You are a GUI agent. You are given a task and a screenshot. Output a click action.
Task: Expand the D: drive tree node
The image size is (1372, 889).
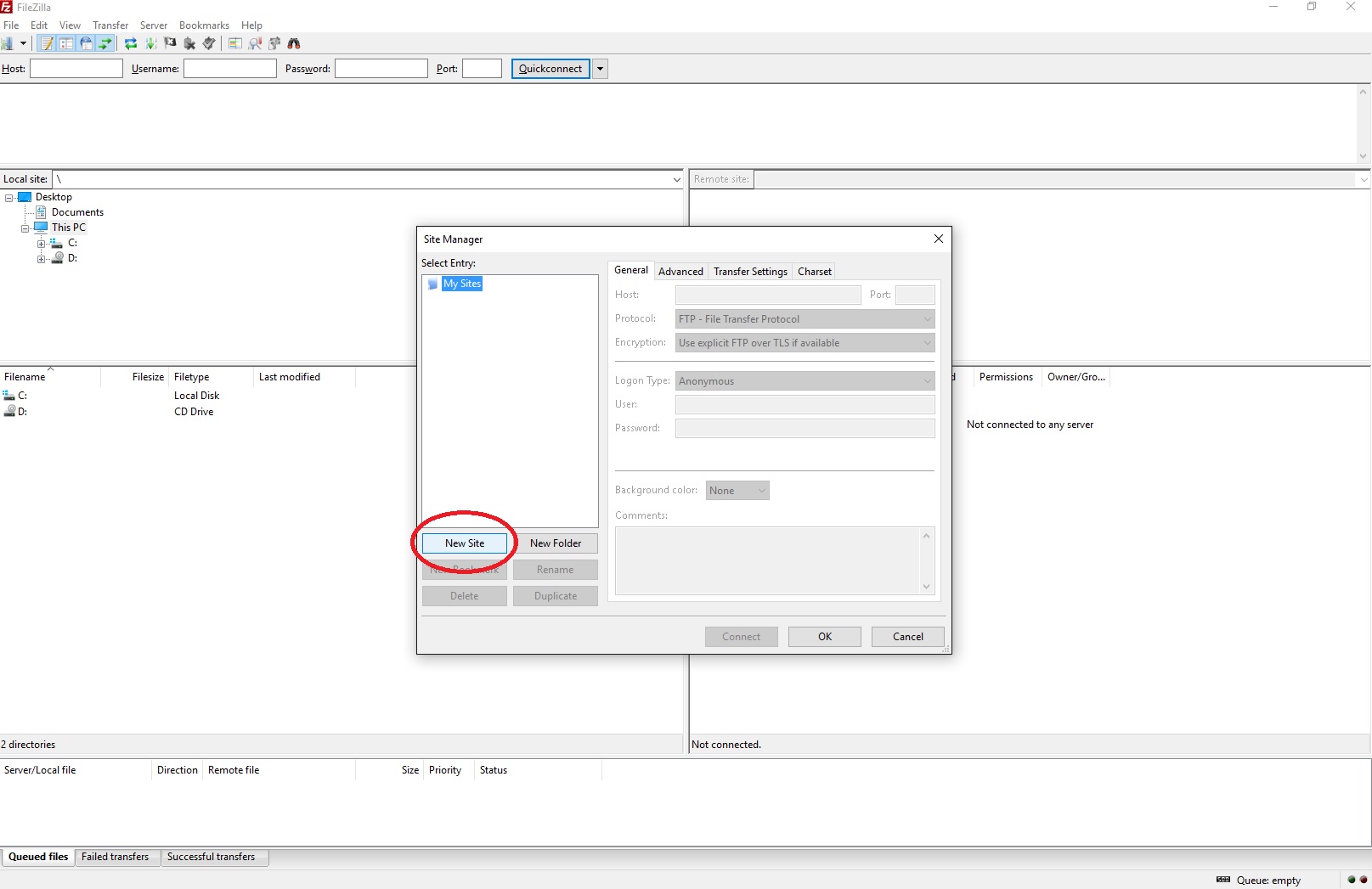pos(42,259)
